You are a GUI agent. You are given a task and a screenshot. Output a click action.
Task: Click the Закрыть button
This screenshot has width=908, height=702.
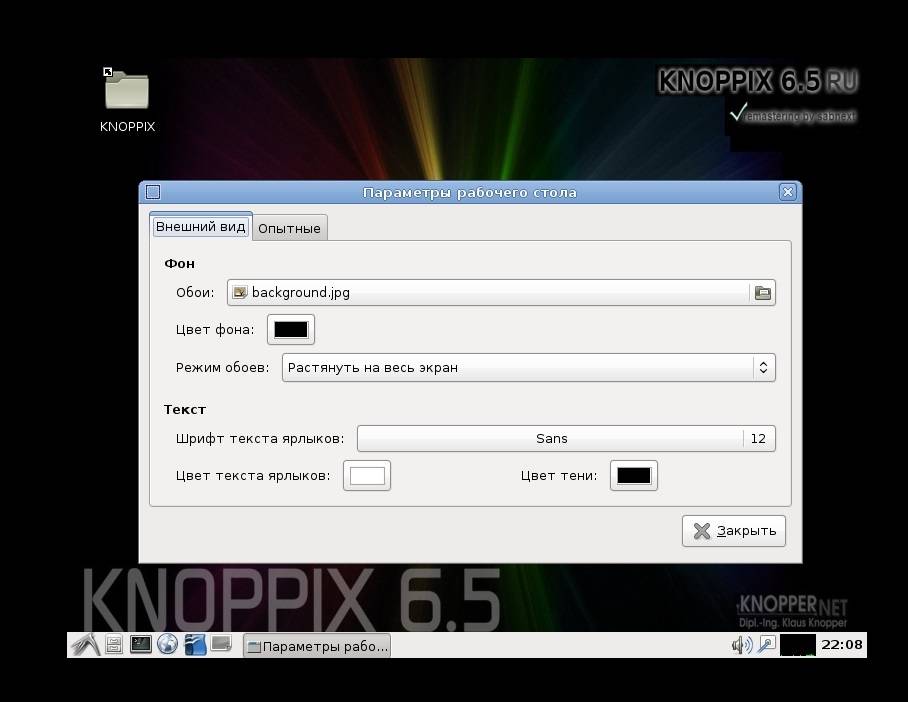(734, 531)
